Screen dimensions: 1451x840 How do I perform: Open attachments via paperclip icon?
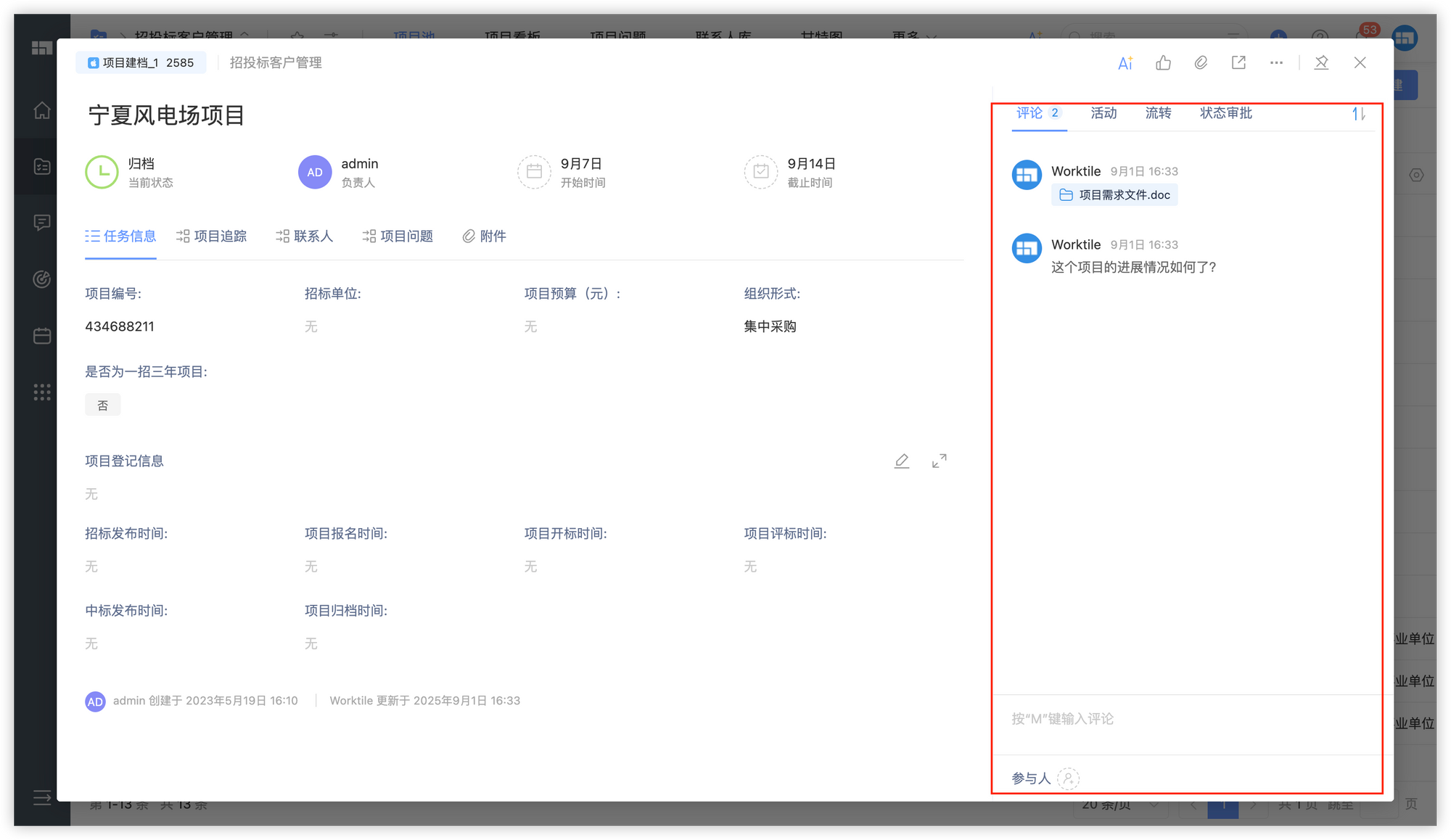(1201, 63)
